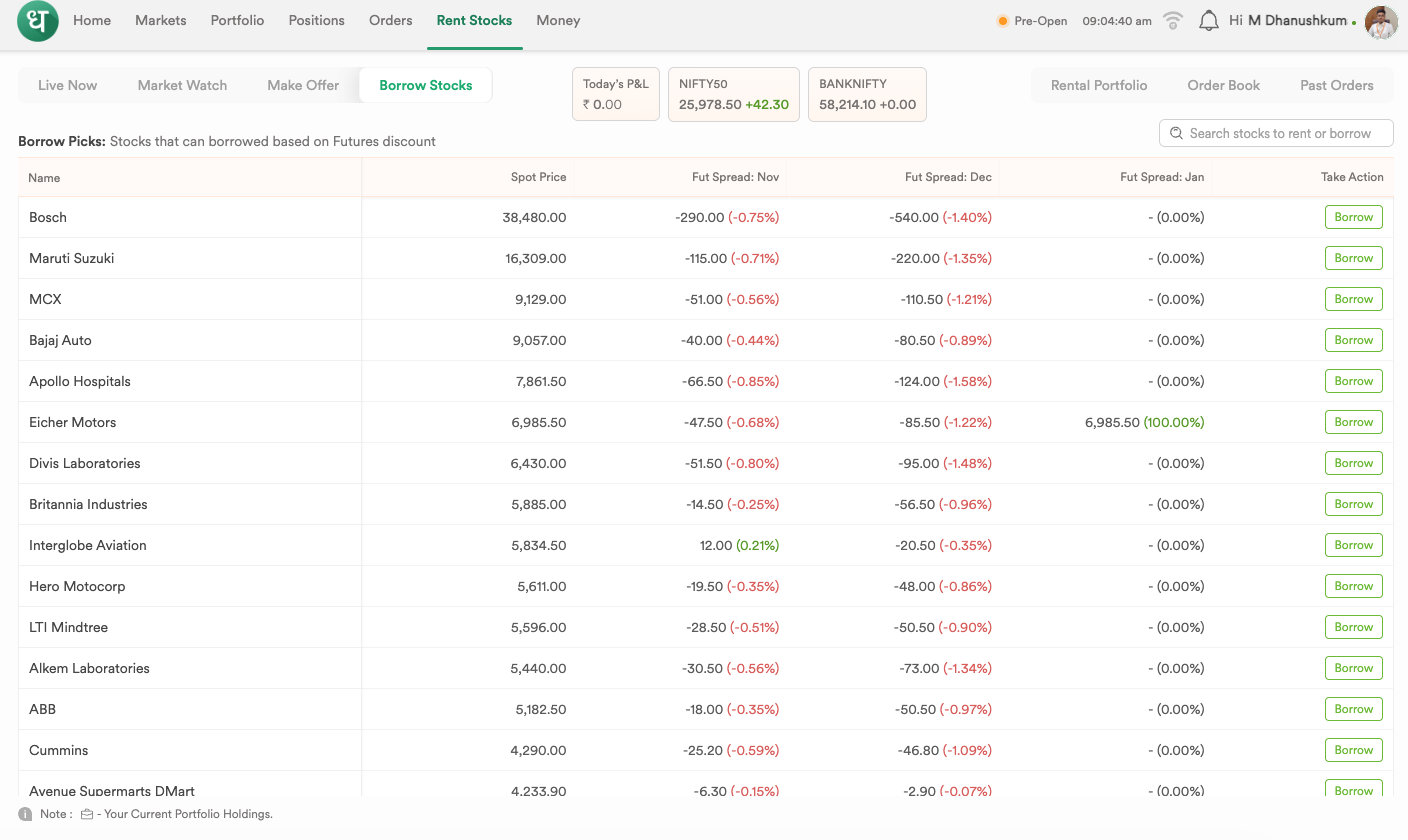This screenshot has height=840, width=1408.
Task: Click the info icon beside Note
Action: point(25,814)
